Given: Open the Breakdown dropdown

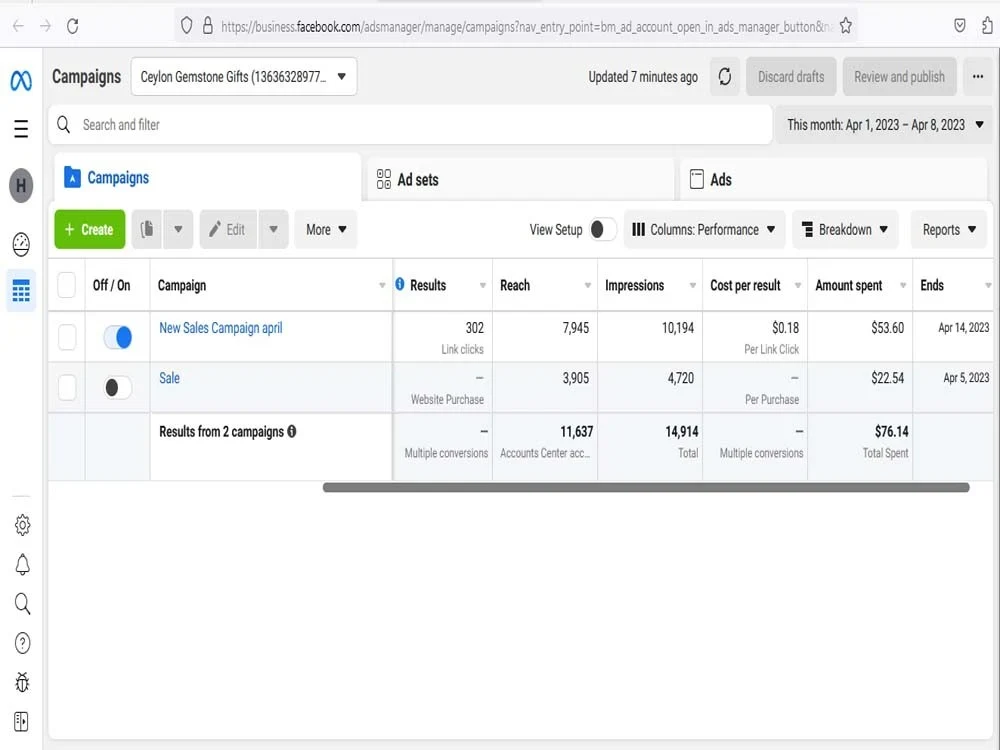Looking at the screenshot, I should pyautogui.click(x=844, y=229).
